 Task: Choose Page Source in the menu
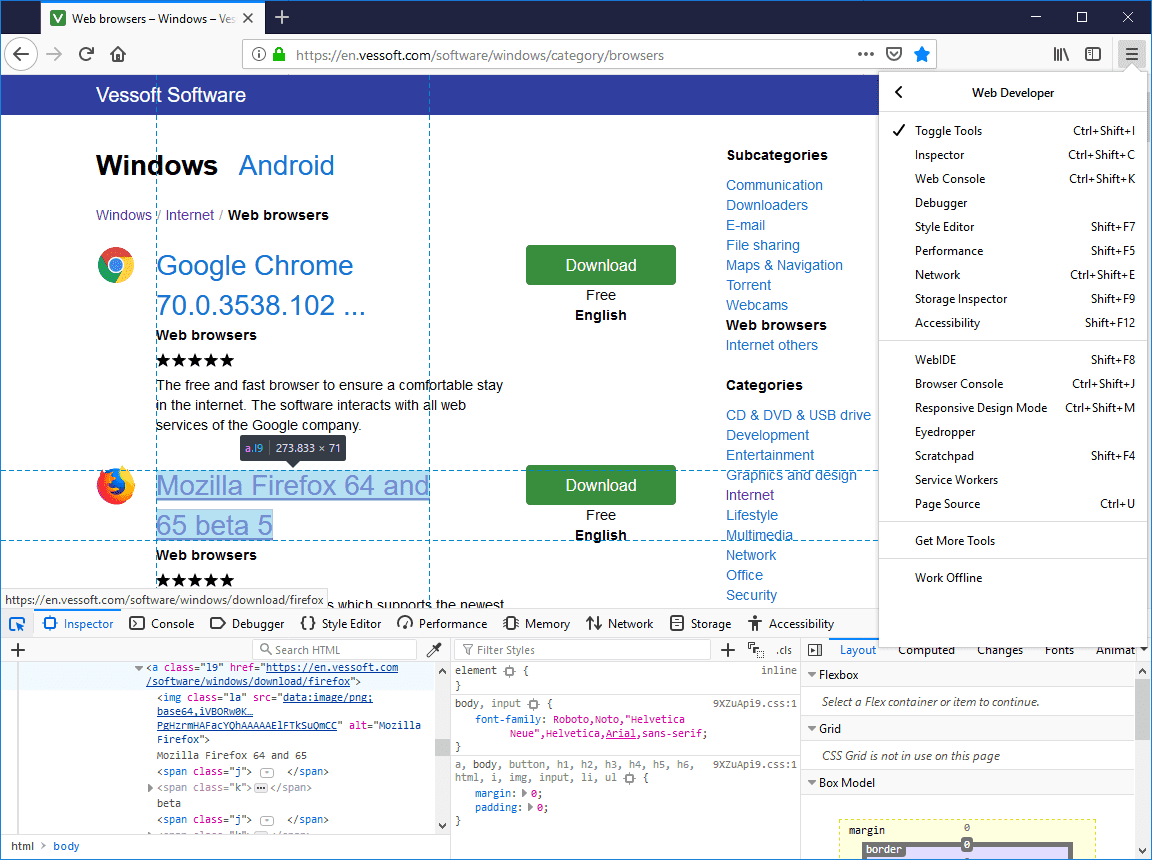pos(1013,504)
